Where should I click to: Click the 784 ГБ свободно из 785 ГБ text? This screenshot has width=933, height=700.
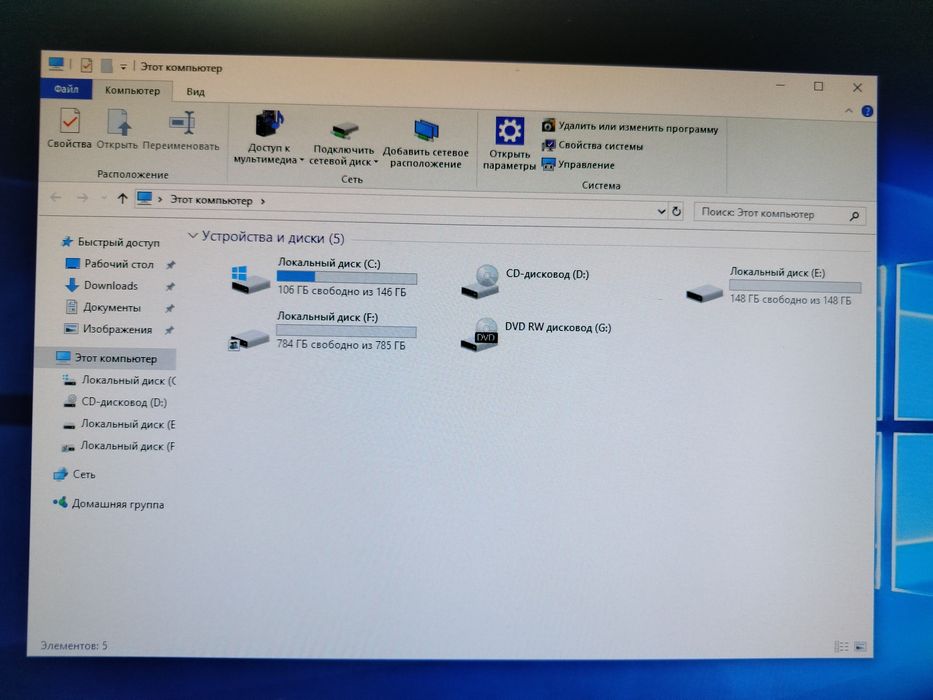(340, 344)
